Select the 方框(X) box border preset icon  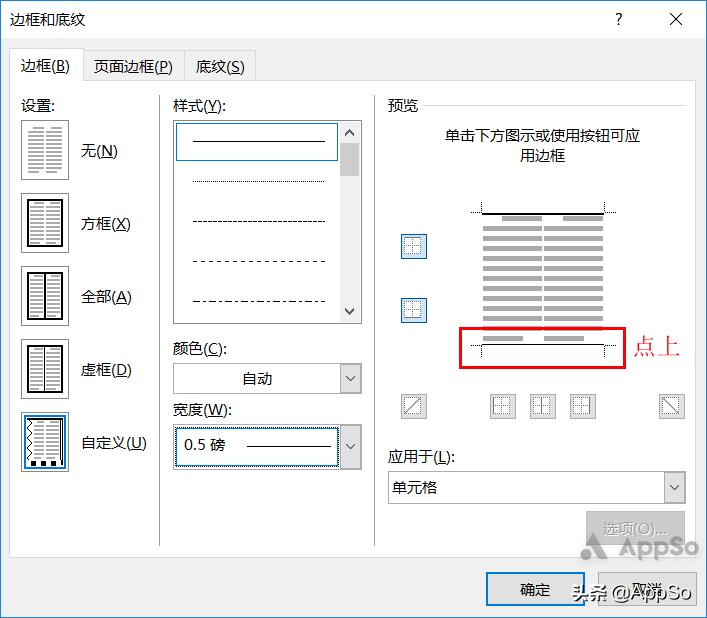point(45,223)
